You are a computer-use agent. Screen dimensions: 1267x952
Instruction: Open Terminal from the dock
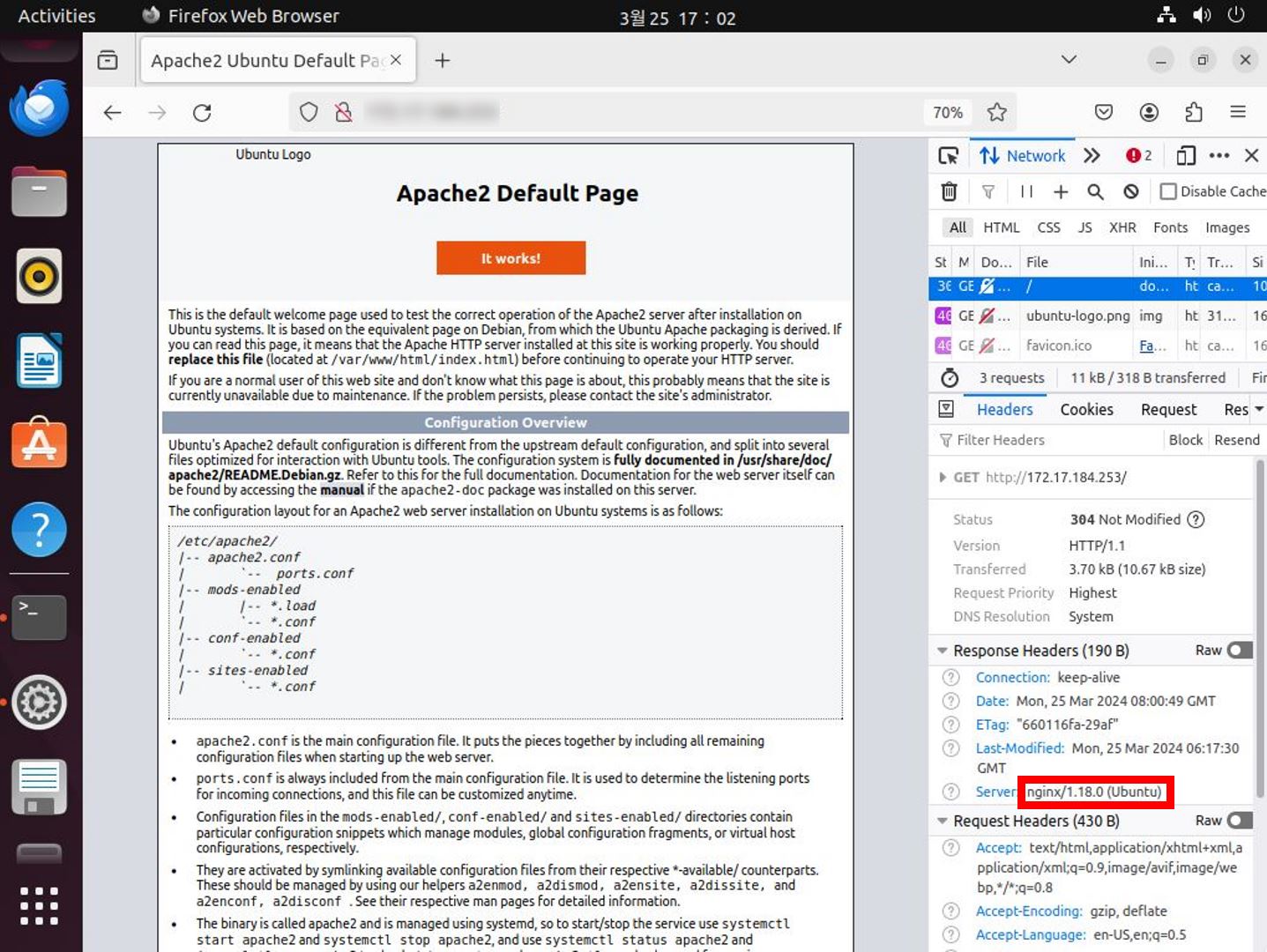click(39, 617)
